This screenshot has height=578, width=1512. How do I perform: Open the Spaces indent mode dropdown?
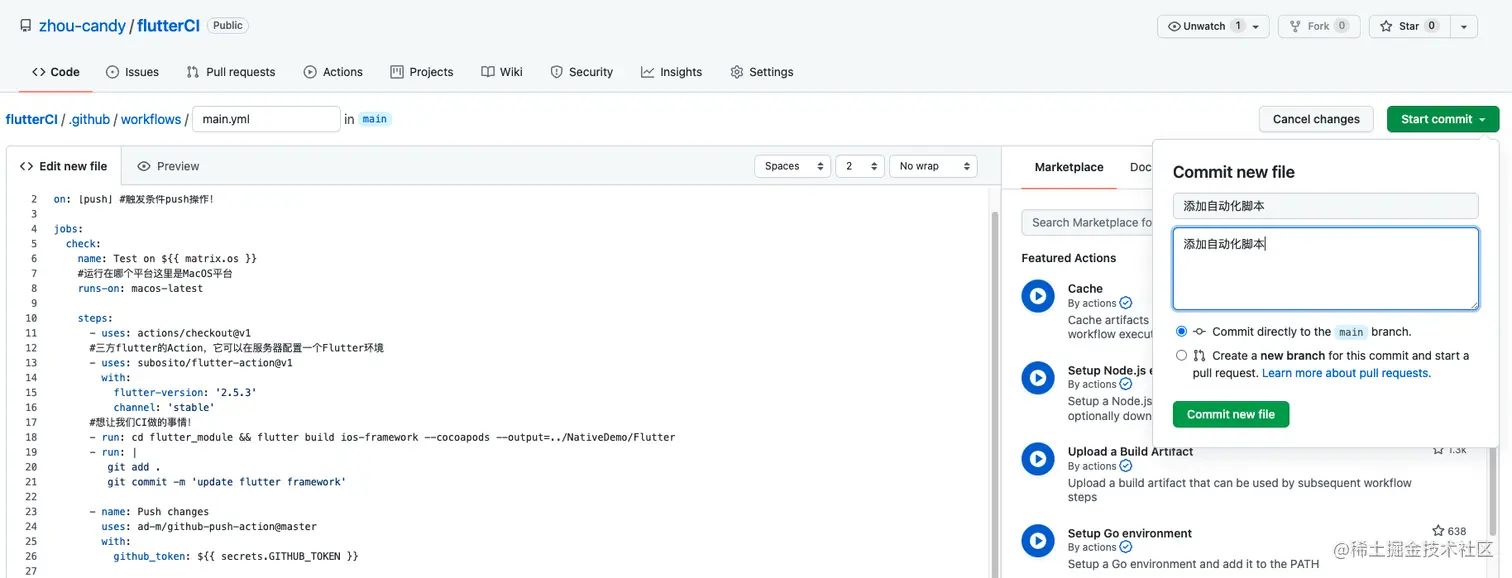pos(793,166)
